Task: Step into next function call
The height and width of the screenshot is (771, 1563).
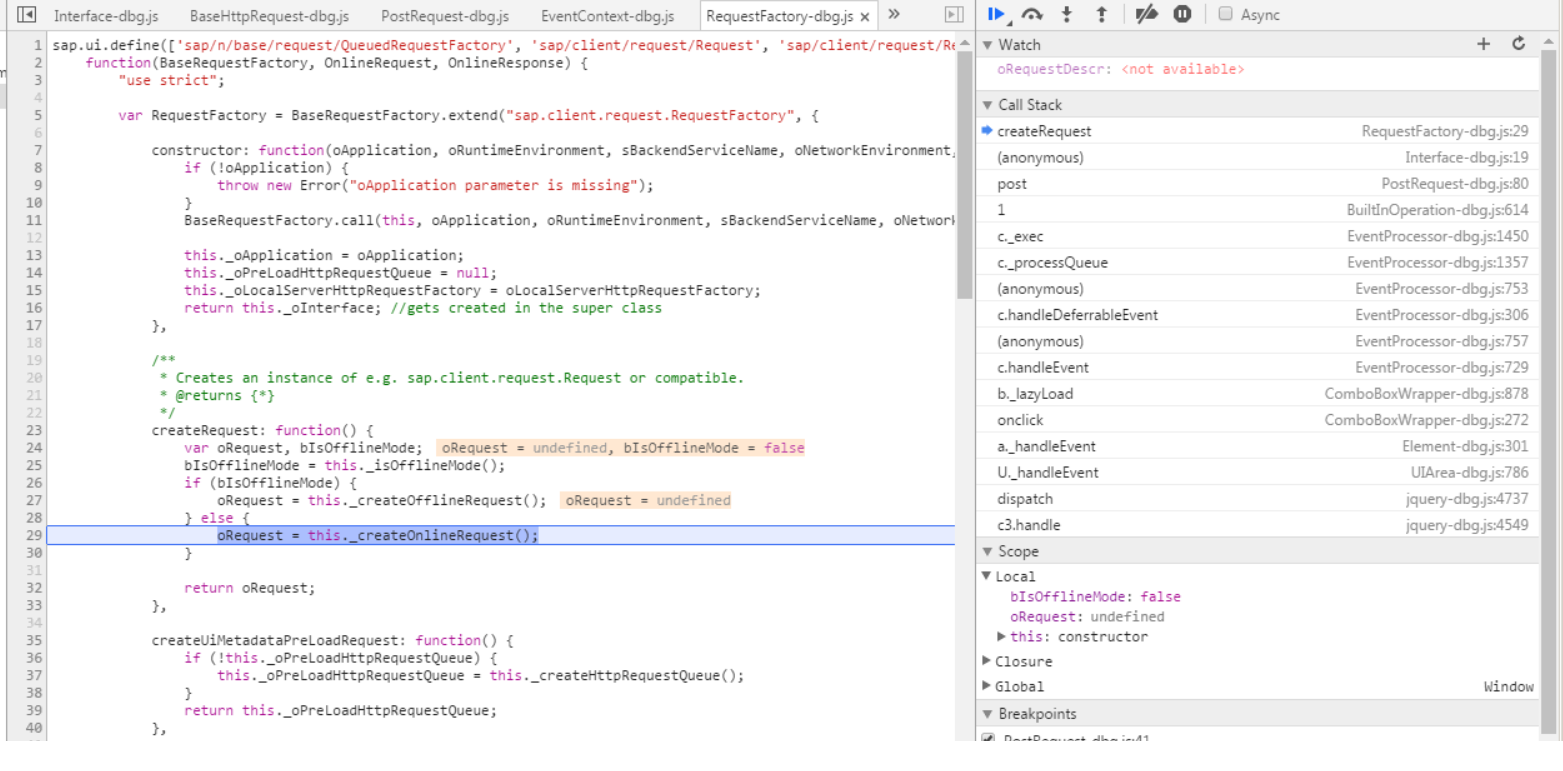Action: click(x=1067, y=14)
